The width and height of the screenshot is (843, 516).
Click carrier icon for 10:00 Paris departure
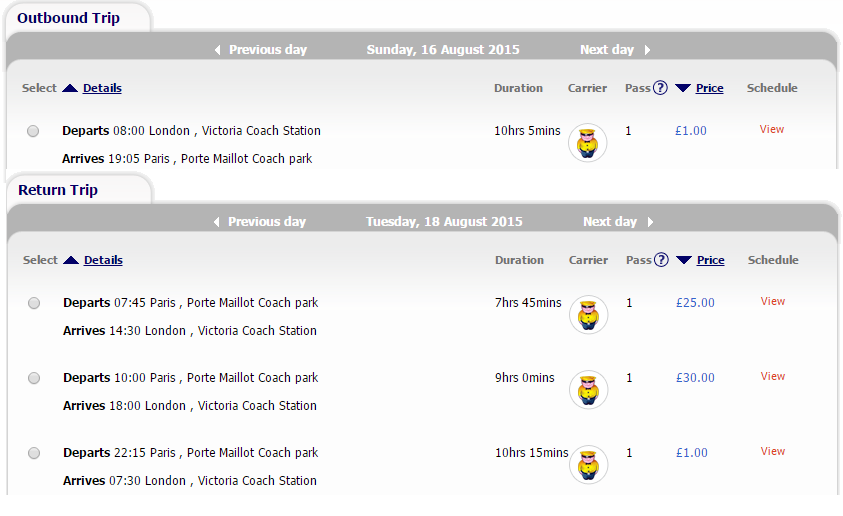(x=588, y=389)
